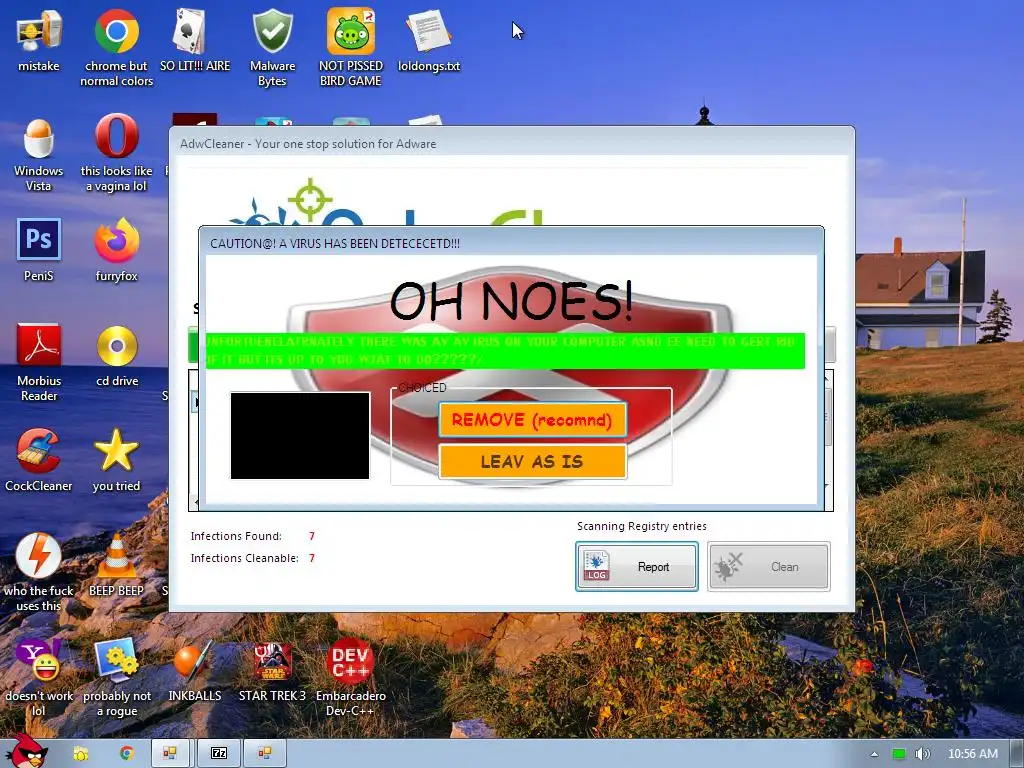Click the 'REMOVE (recomnd)' button
This screenshot has height=768, width=1024.
(532, 419)
